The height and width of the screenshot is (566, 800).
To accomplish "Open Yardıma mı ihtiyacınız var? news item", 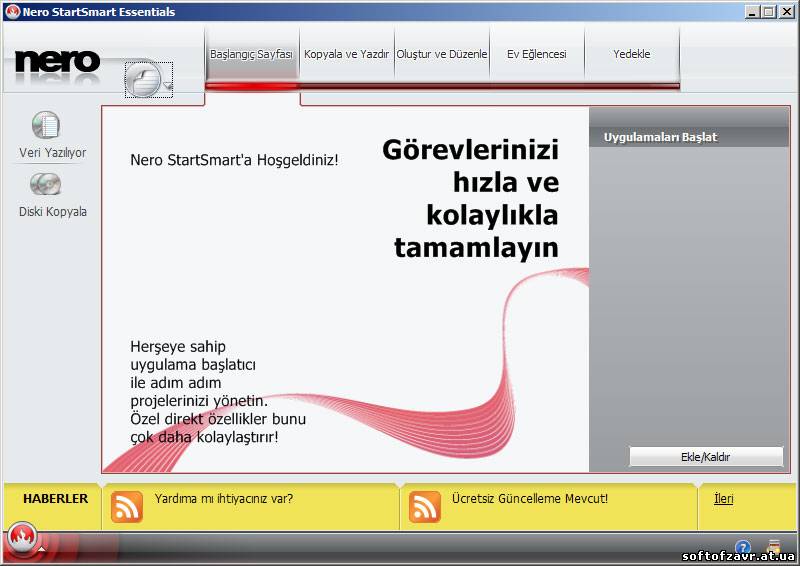I will (x=224, y=499).
